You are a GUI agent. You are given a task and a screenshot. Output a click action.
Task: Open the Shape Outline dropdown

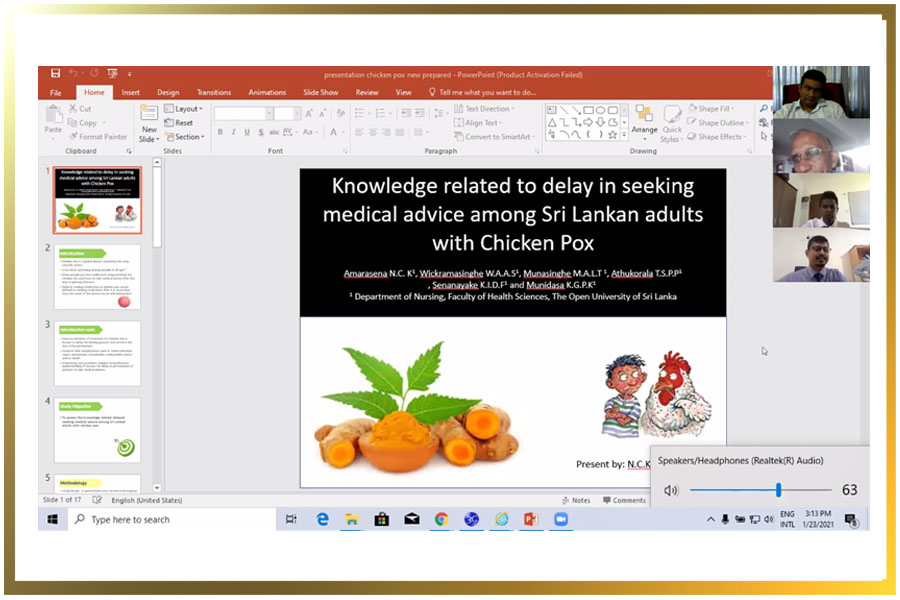point(718,122)
